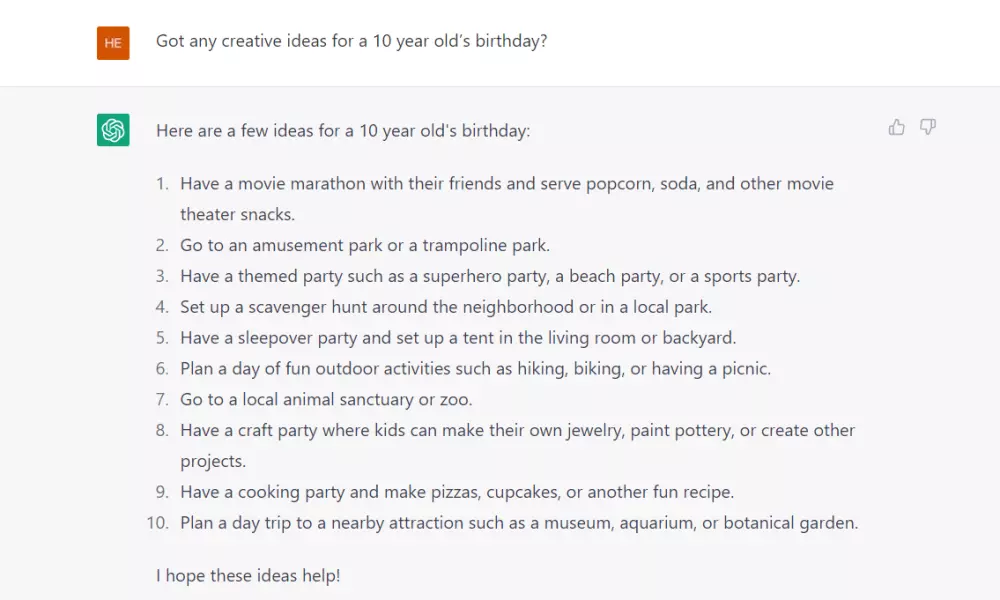Click the outdoor activities hiking biking line
1000x600 pixels.
click(x=475, y=369)
